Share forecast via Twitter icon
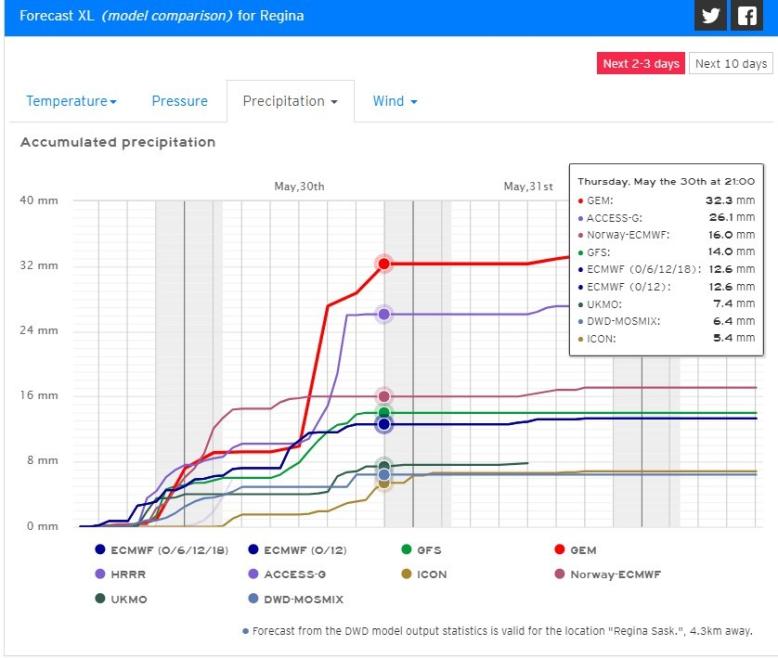Screen dimensions: 778x658 pyautogui.click(x=710, y=15)
